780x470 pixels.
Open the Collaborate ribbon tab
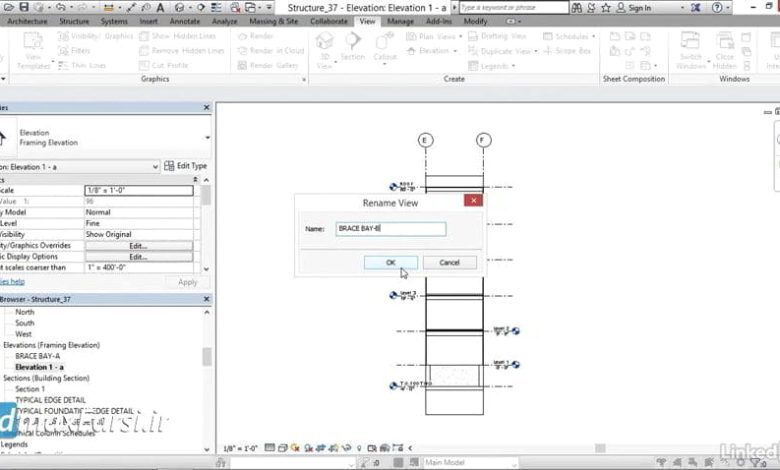[x=329, y=21]
